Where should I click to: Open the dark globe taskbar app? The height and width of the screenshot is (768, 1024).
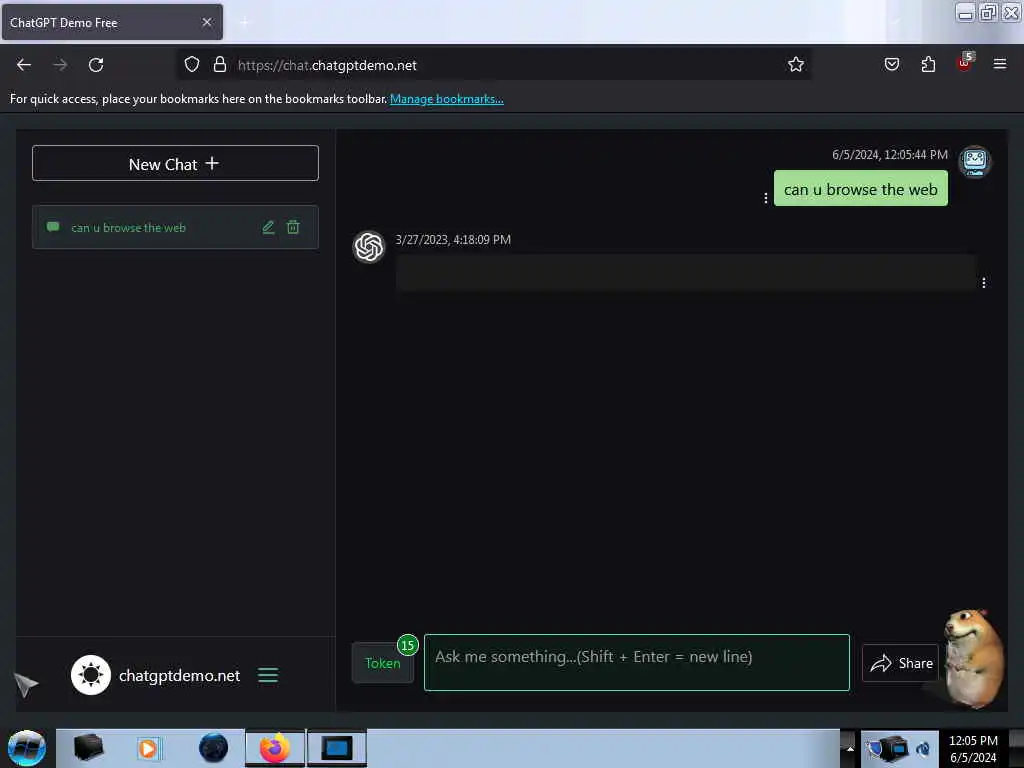(x=214, y=748)
